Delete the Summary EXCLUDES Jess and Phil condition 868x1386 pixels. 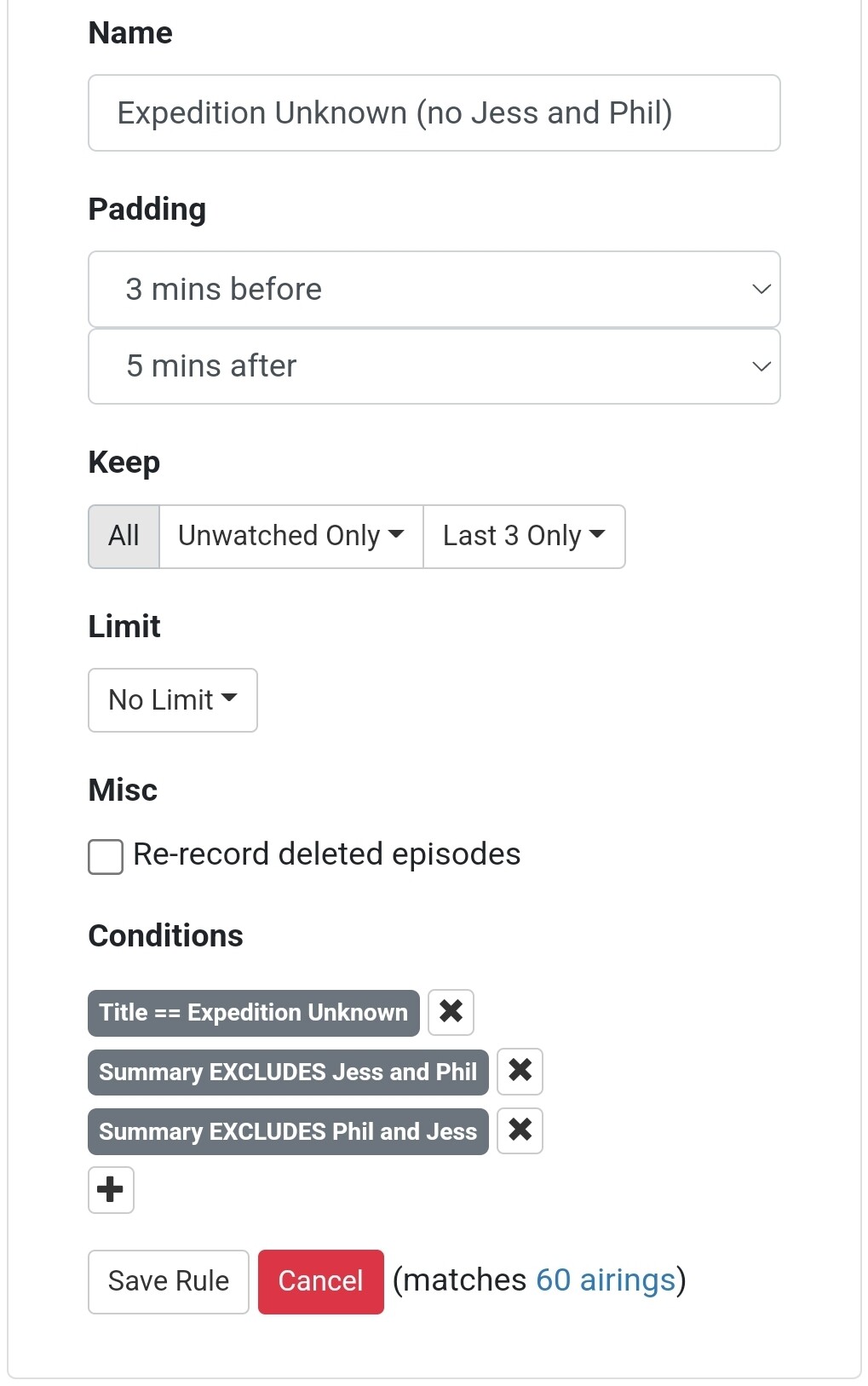[x=520, y=1071]
